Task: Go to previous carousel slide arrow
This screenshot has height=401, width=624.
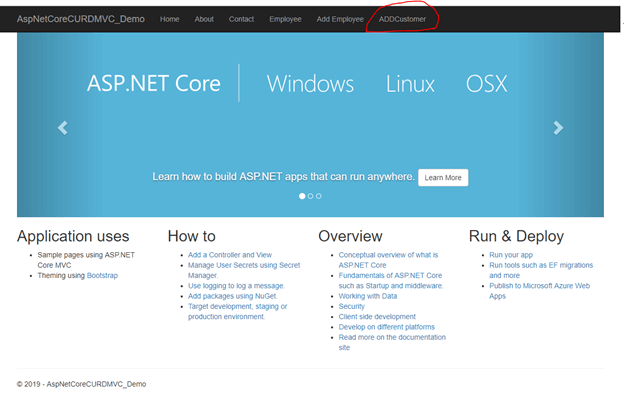Action: pos(62,128)
